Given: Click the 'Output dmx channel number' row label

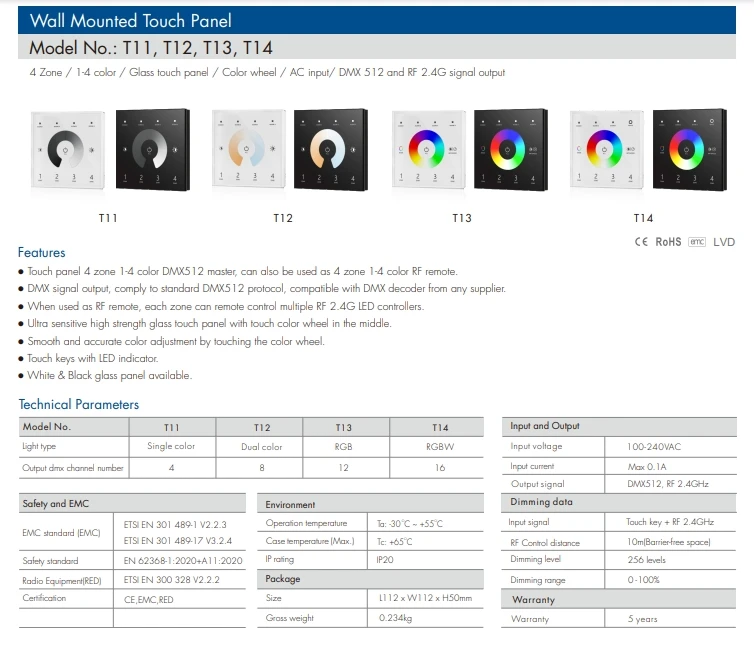Looking at the screenshot, I should click(73, 468).
